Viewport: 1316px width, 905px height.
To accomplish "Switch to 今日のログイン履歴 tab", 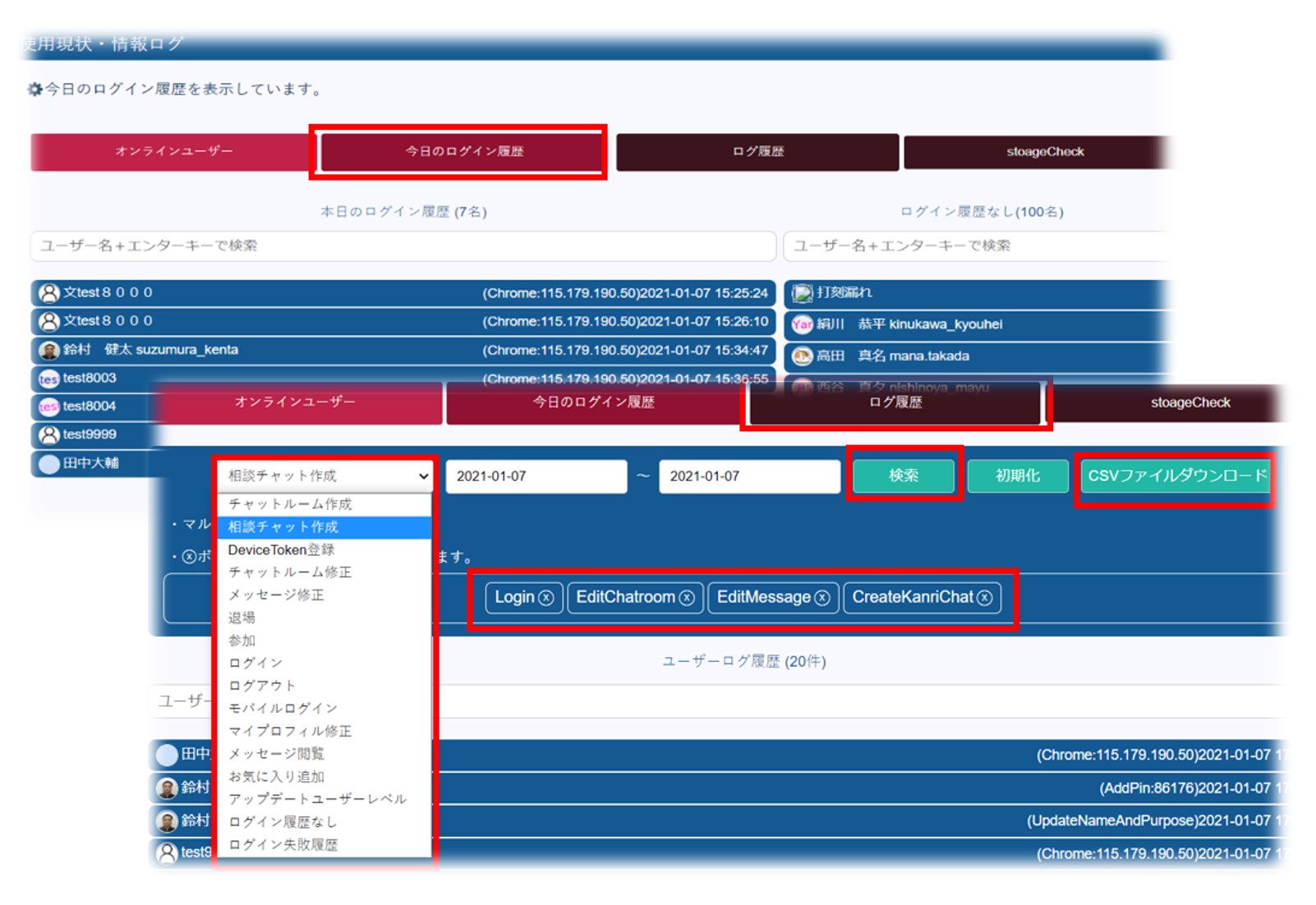I will pyautogui.click(x=462, y=151).
